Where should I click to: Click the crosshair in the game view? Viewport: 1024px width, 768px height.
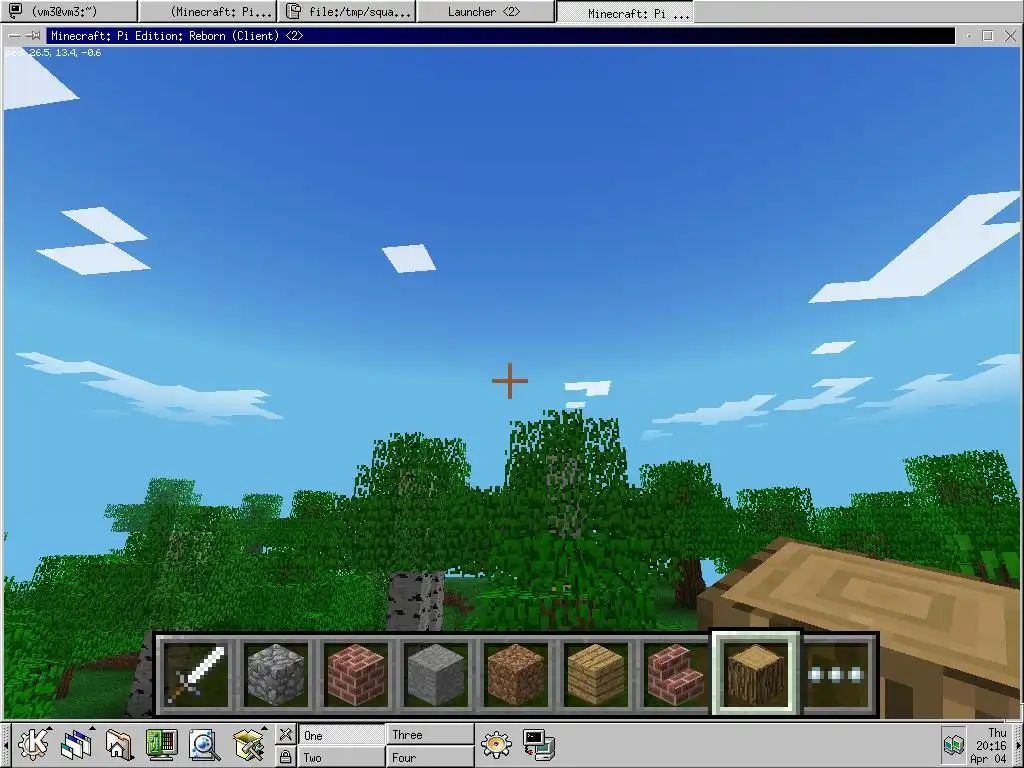point(510,381)
